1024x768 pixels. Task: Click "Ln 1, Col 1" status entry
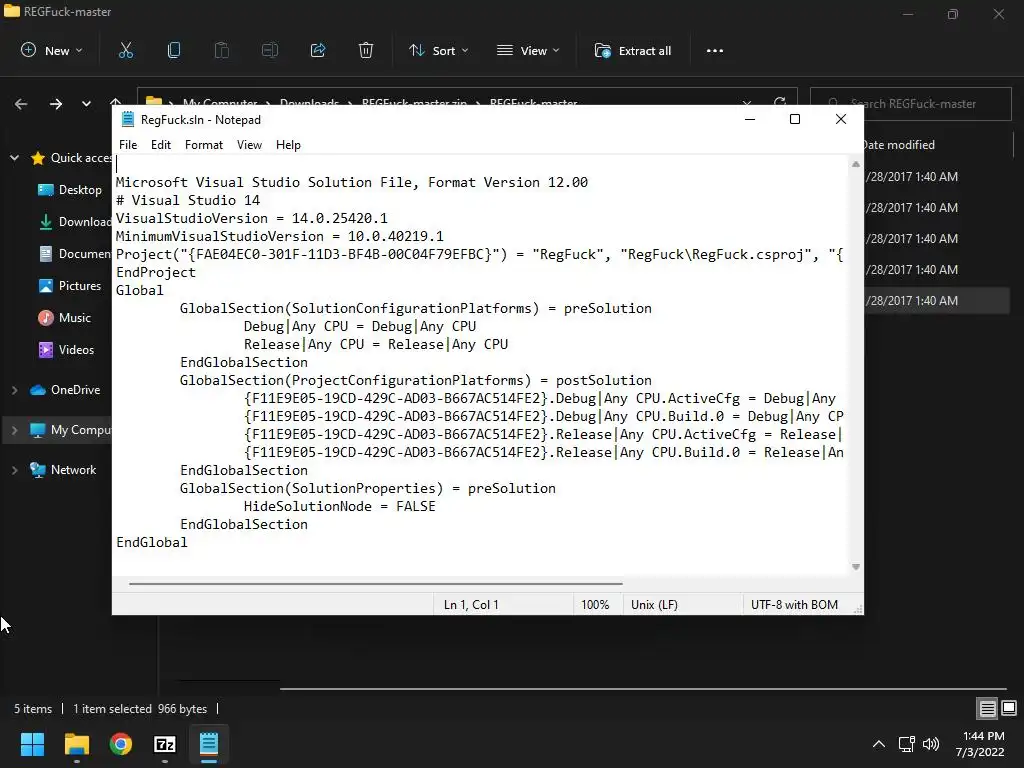pos(471,605)
